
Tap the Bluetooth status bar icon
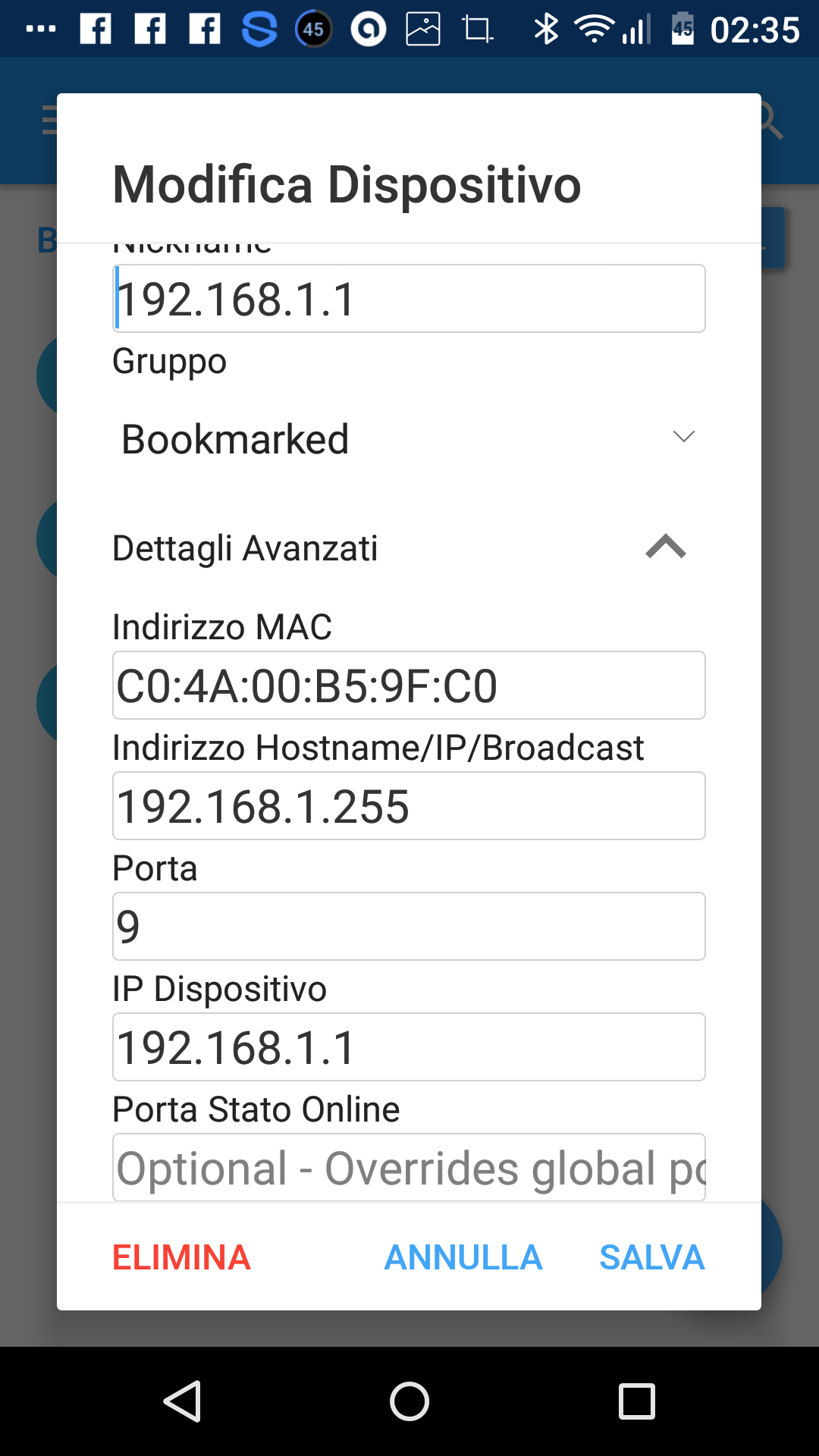[x=546, y=30]
